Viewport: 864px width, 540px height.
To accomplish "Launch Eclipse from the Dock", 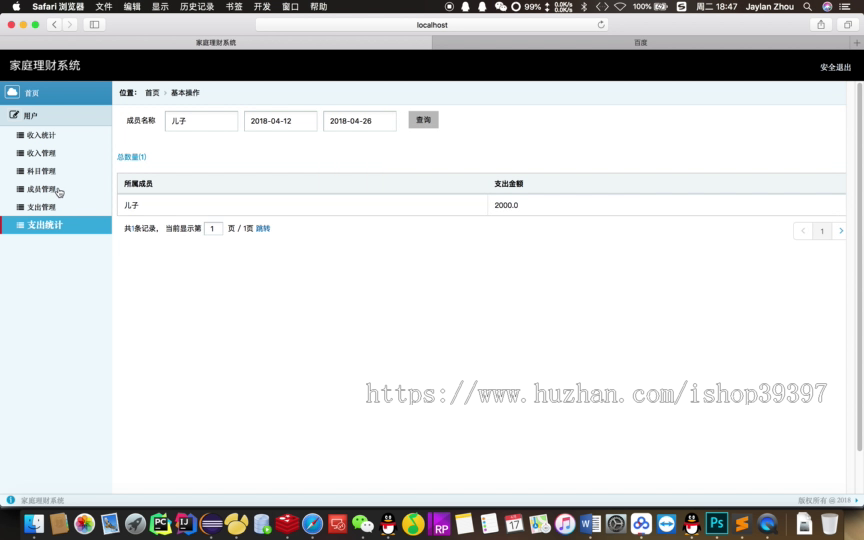I will coord(211,523).
